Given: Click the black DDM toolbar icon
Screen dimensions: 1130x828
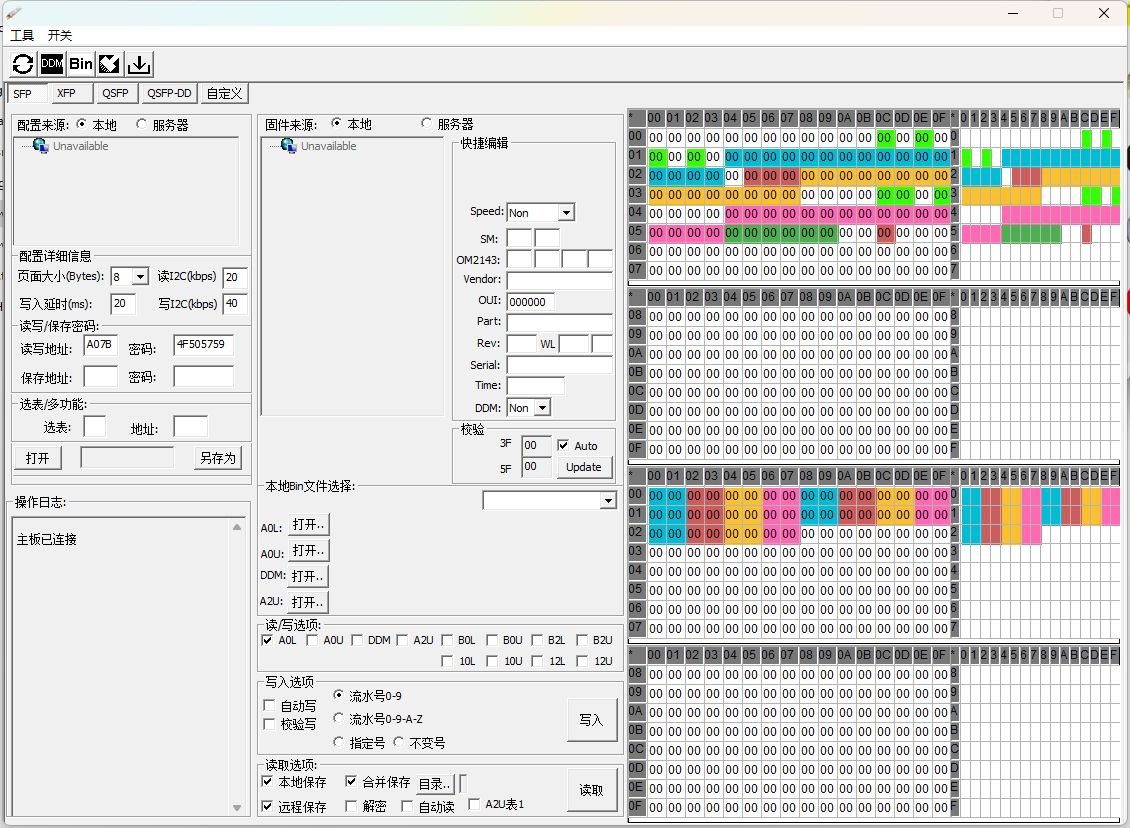Looking at the screenshot, I should [x=52, y=64].
